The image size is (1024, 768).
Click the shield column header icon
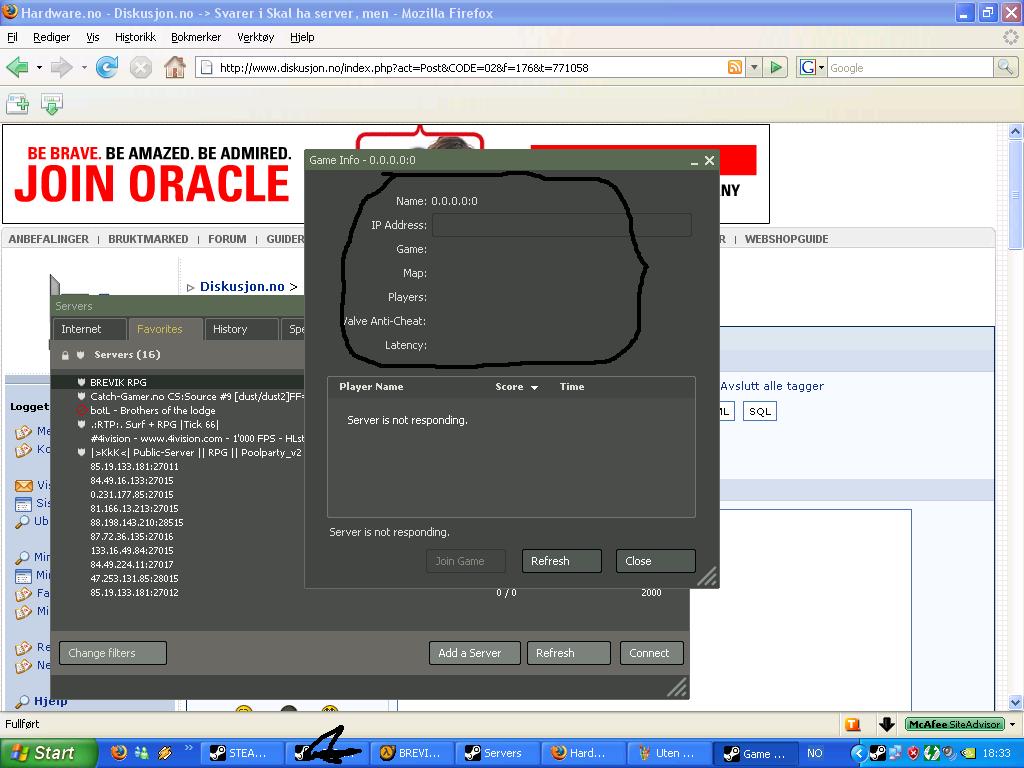click(x=81, y=355)
